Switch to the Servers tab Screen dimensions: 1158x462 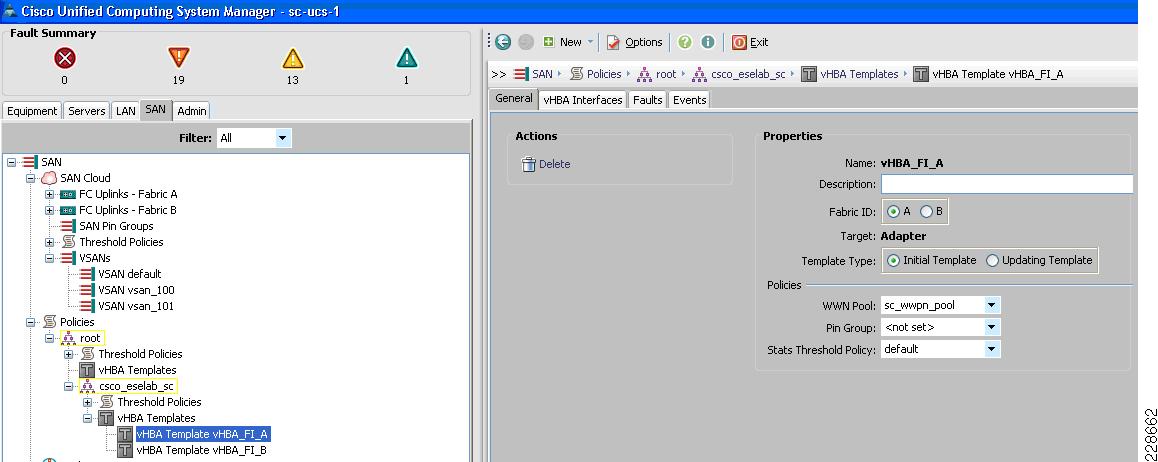[x=86, y=111]
